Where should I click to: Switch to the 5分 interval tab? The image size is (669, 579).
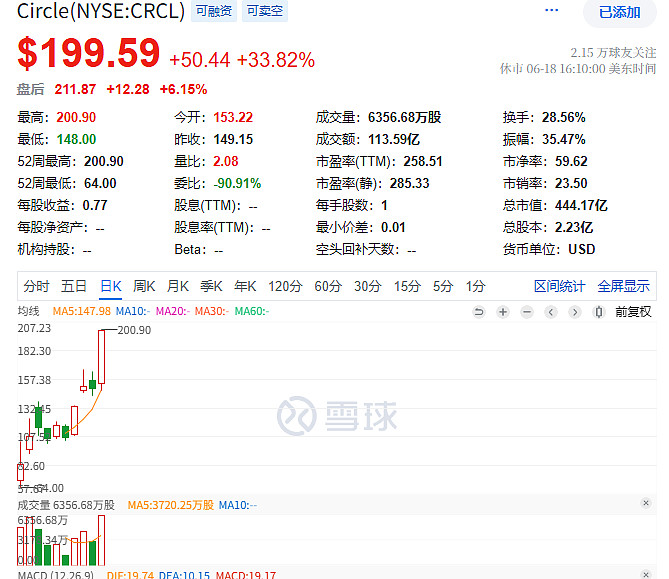[x=443, y=286]
